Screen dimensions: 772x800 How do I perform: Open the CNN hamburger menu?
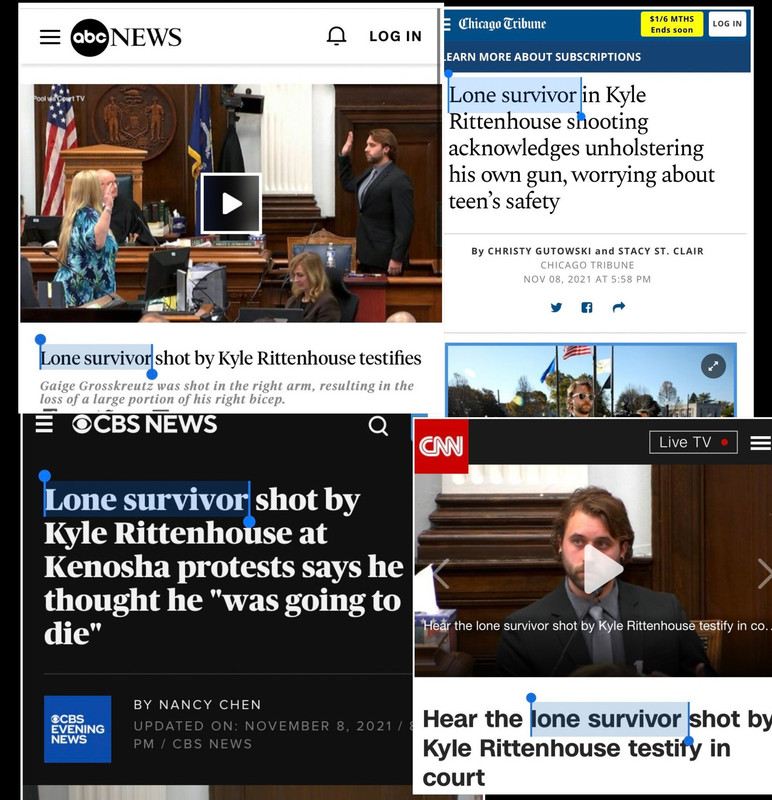tap(760, 443)
